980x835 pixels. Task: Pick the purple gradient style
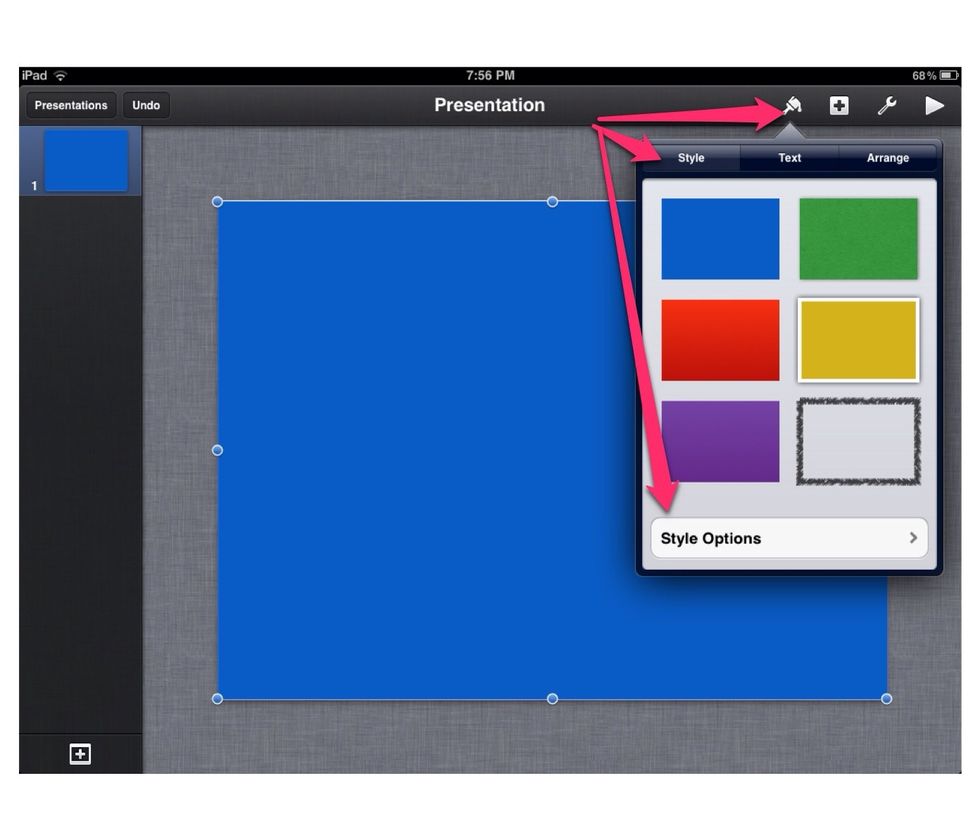point(720,441)
